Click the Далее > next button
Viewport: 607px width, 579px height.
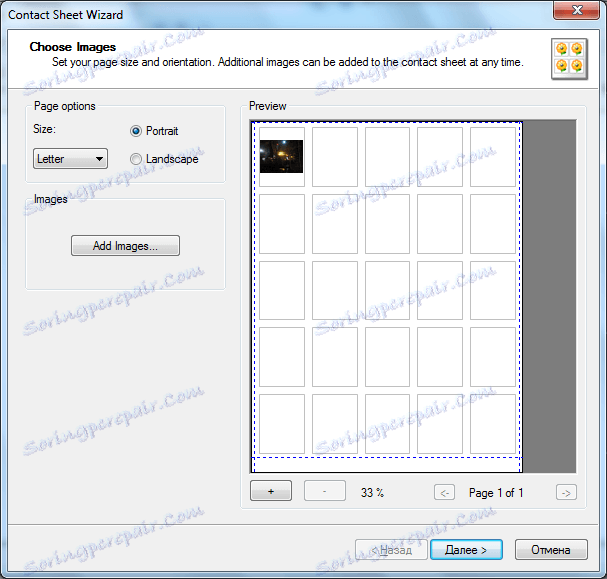coord(466,550)
